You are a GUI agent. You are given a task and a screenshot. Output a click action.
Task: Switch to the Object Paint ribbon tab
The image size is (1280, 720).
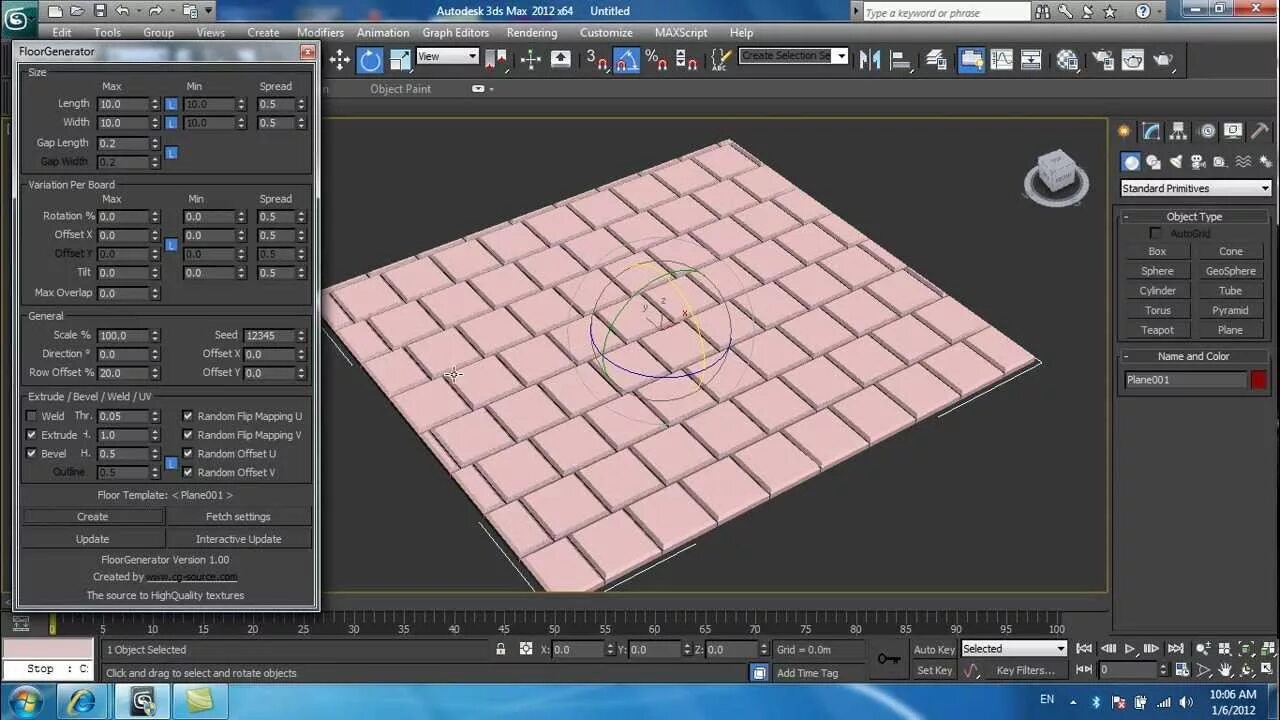point(400,89)
